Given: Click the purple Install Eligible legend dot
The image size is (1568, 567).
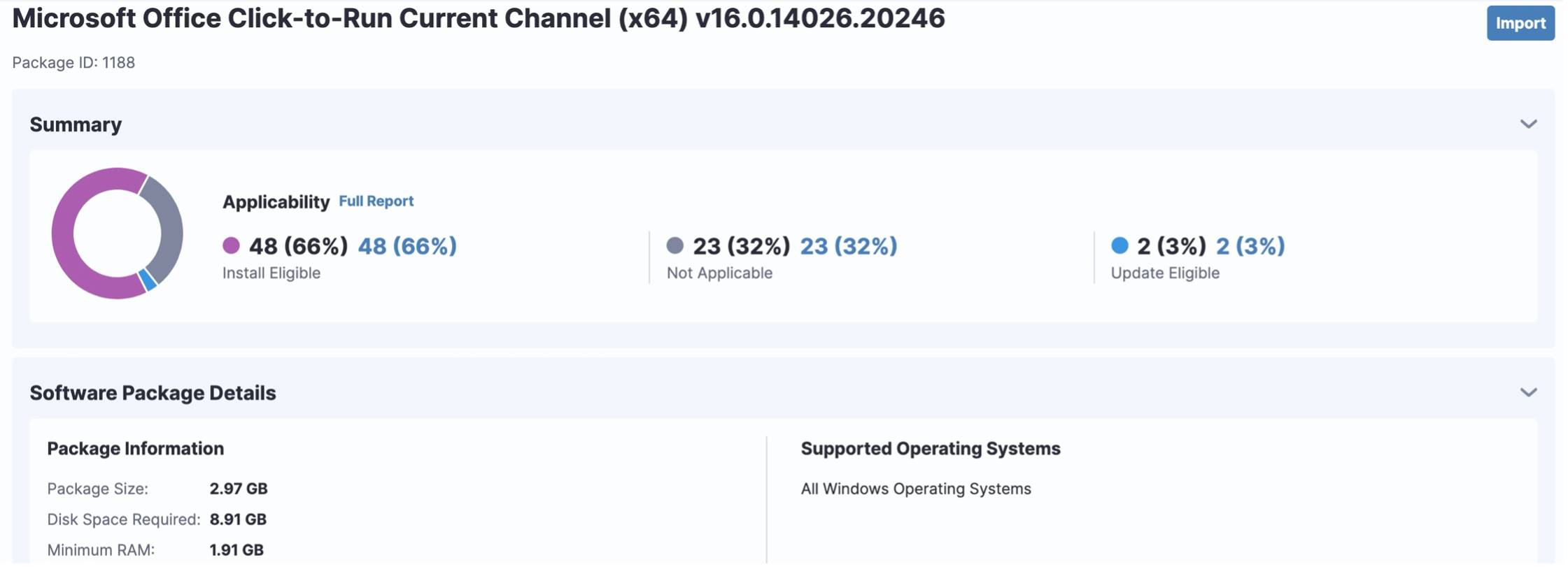Looking at the screenshot, I should click(231, 245).
